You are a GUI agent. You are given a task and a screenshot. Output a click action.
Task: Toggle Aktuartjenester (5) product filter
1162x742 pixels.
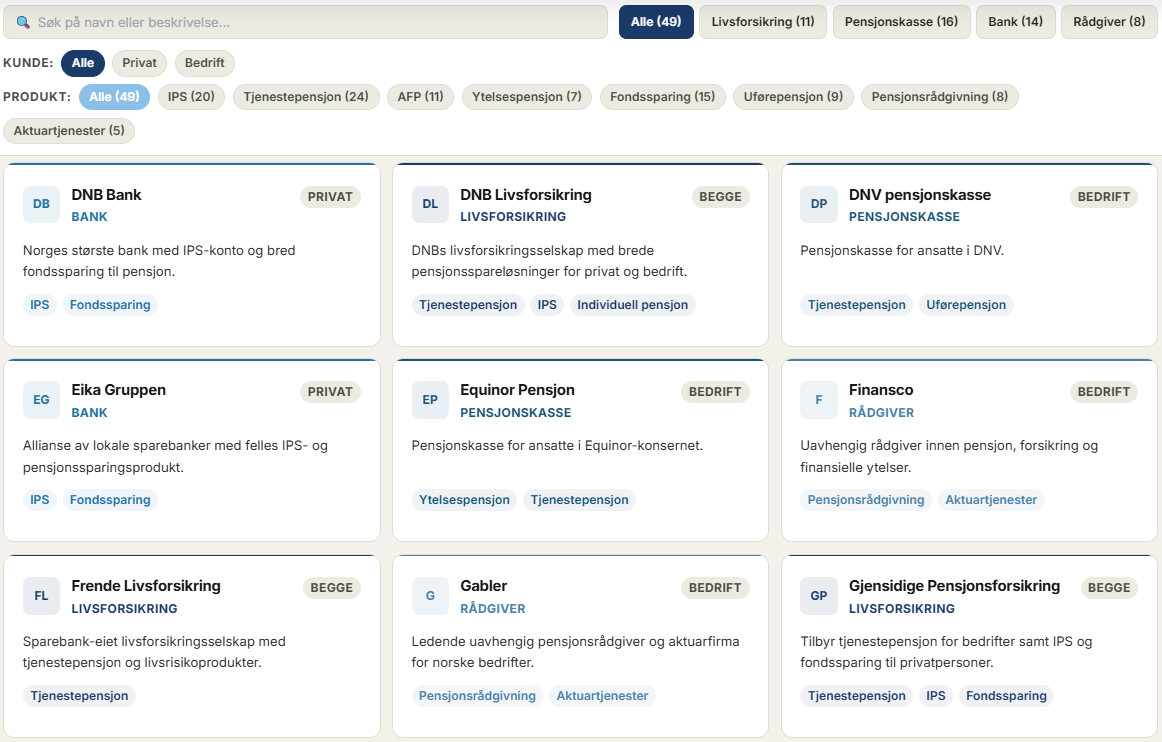(69, 131)
